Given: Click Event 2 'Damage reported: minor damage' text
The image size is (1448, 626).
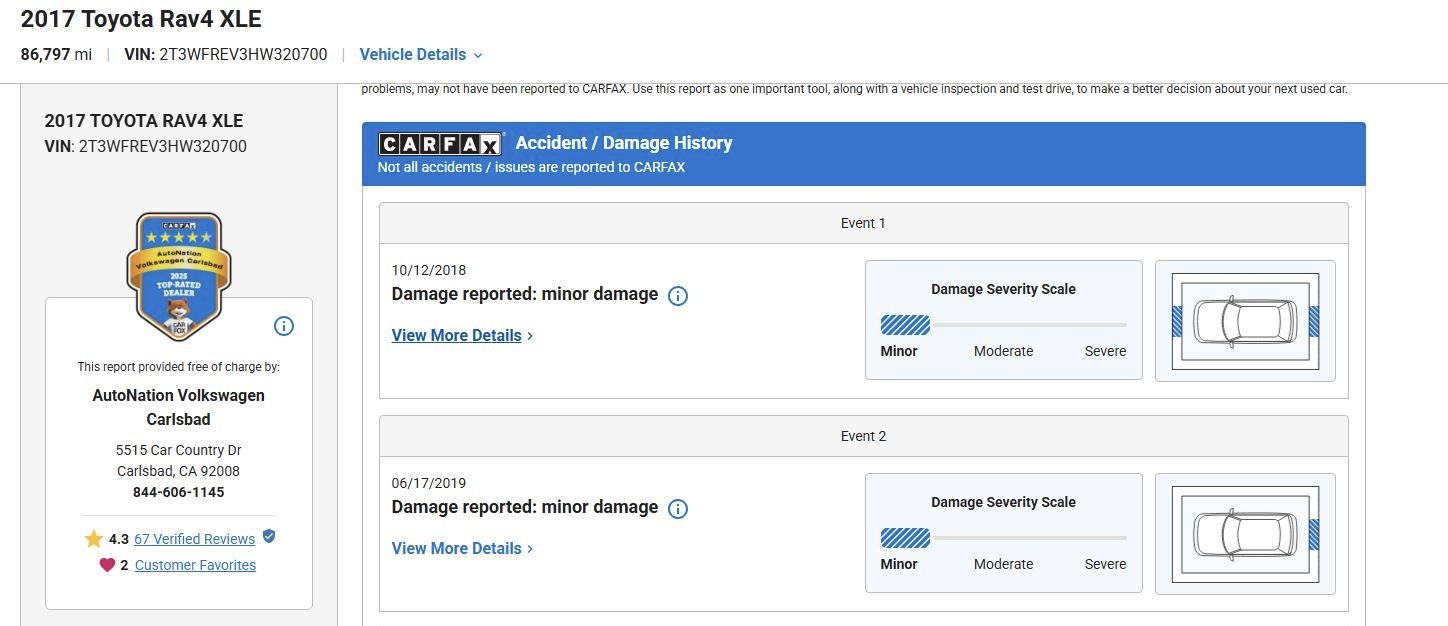Looking at the screenshot, I should tap(525, 508).
